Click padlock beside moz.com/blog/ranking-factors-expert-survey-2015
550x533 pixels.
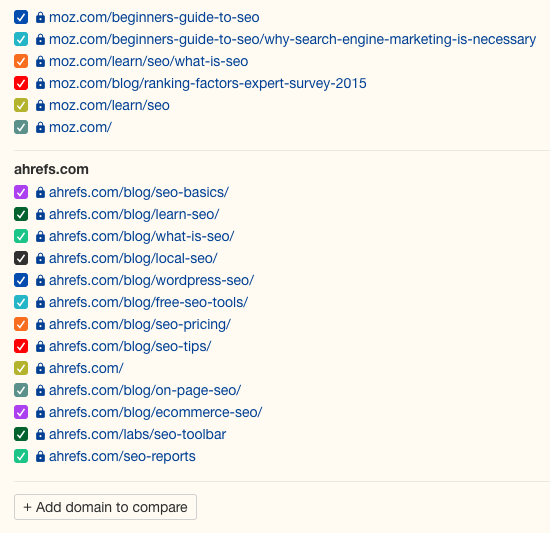click(40, 83)
